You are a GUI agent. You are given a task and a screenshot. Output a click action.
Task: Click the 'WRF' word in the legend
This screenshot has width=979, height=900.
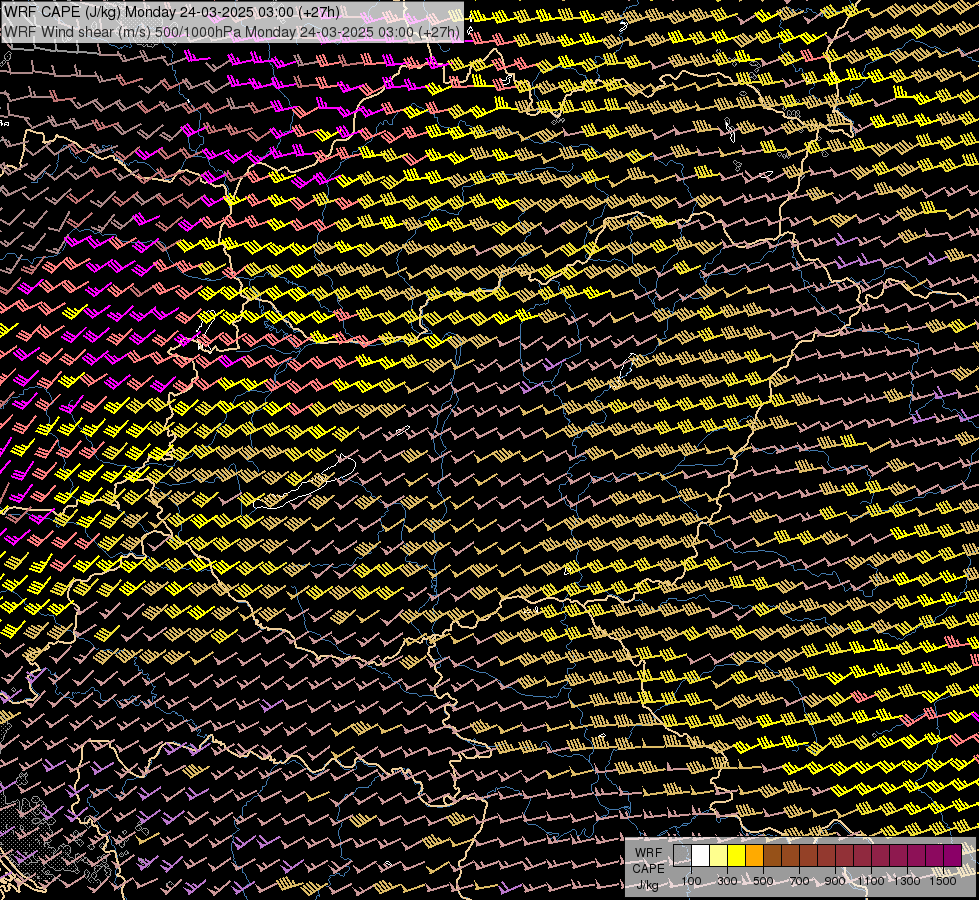(648, 853)
